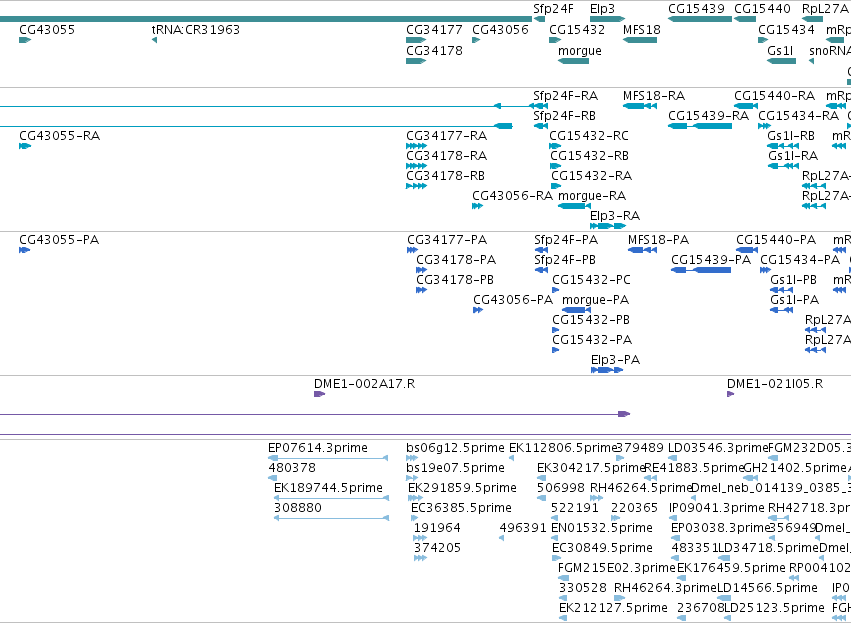Image resolution: width=851 pixels, height=623 pixels.
Task: Select the CG34177-RA transcript
Action: coord(447,136)
